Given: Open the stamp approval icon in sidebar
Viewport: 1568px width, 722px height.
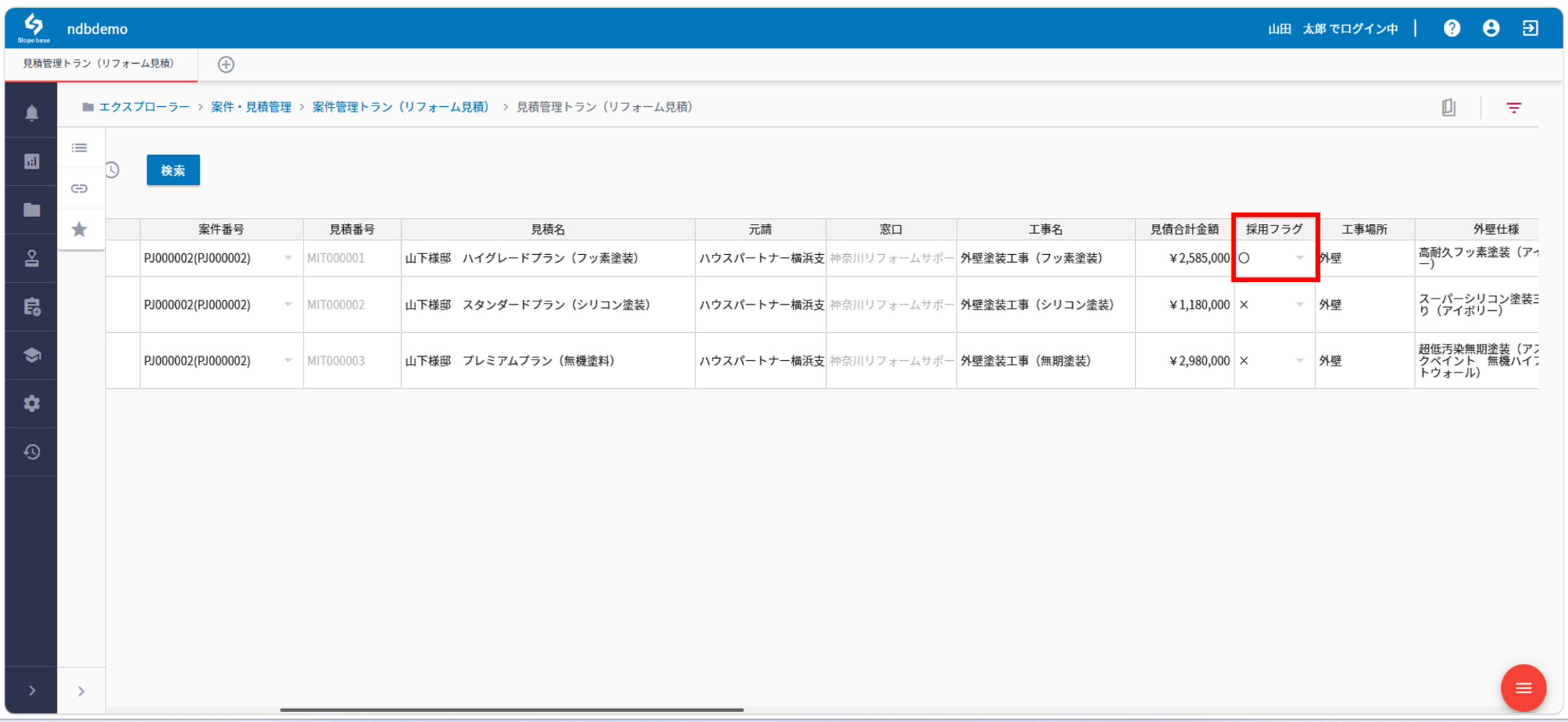Looking at the screenshot, I should click(x=32, y=258).
